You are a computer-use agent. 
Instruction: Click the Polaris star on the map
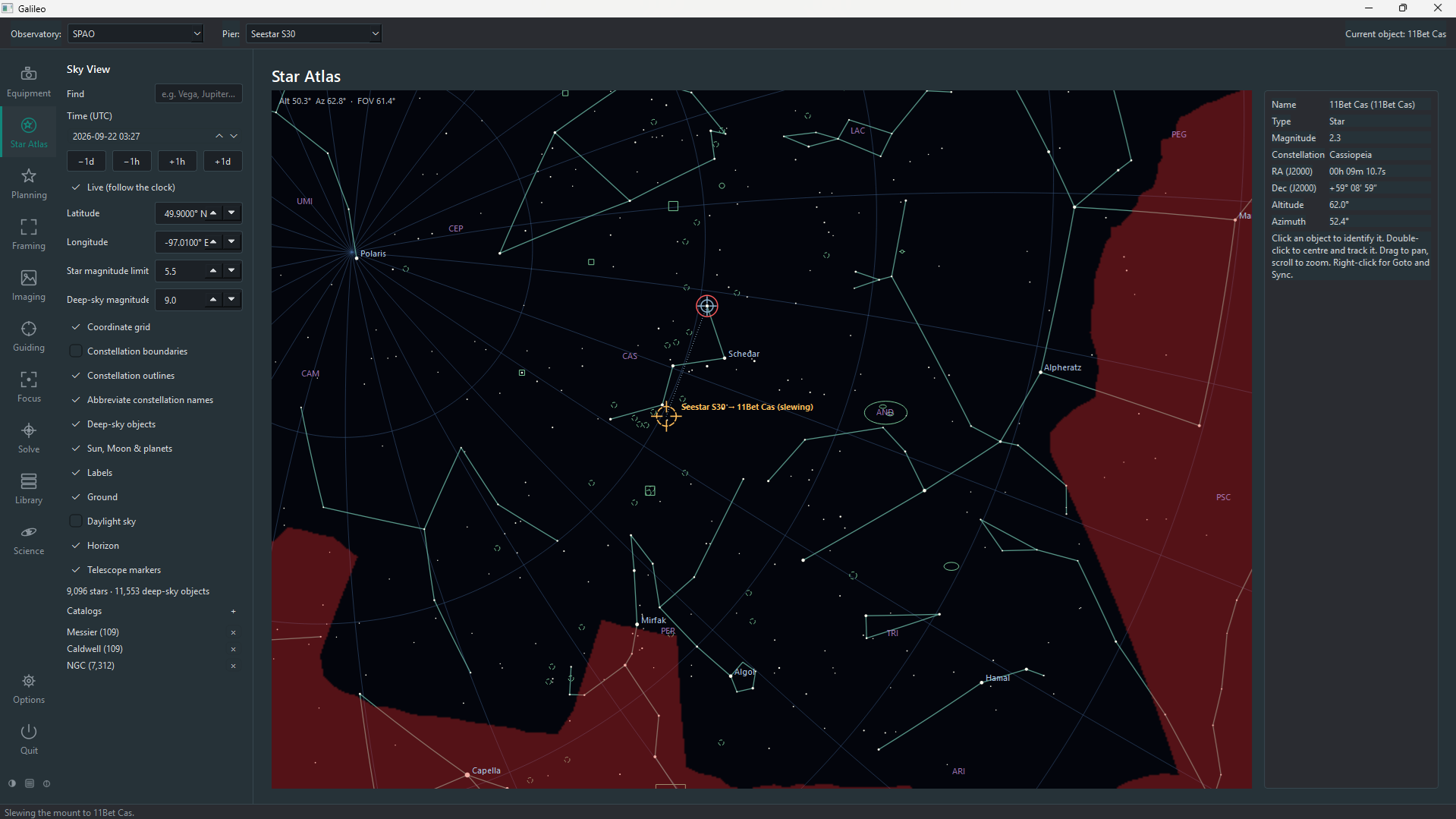[x=357, y=257]
